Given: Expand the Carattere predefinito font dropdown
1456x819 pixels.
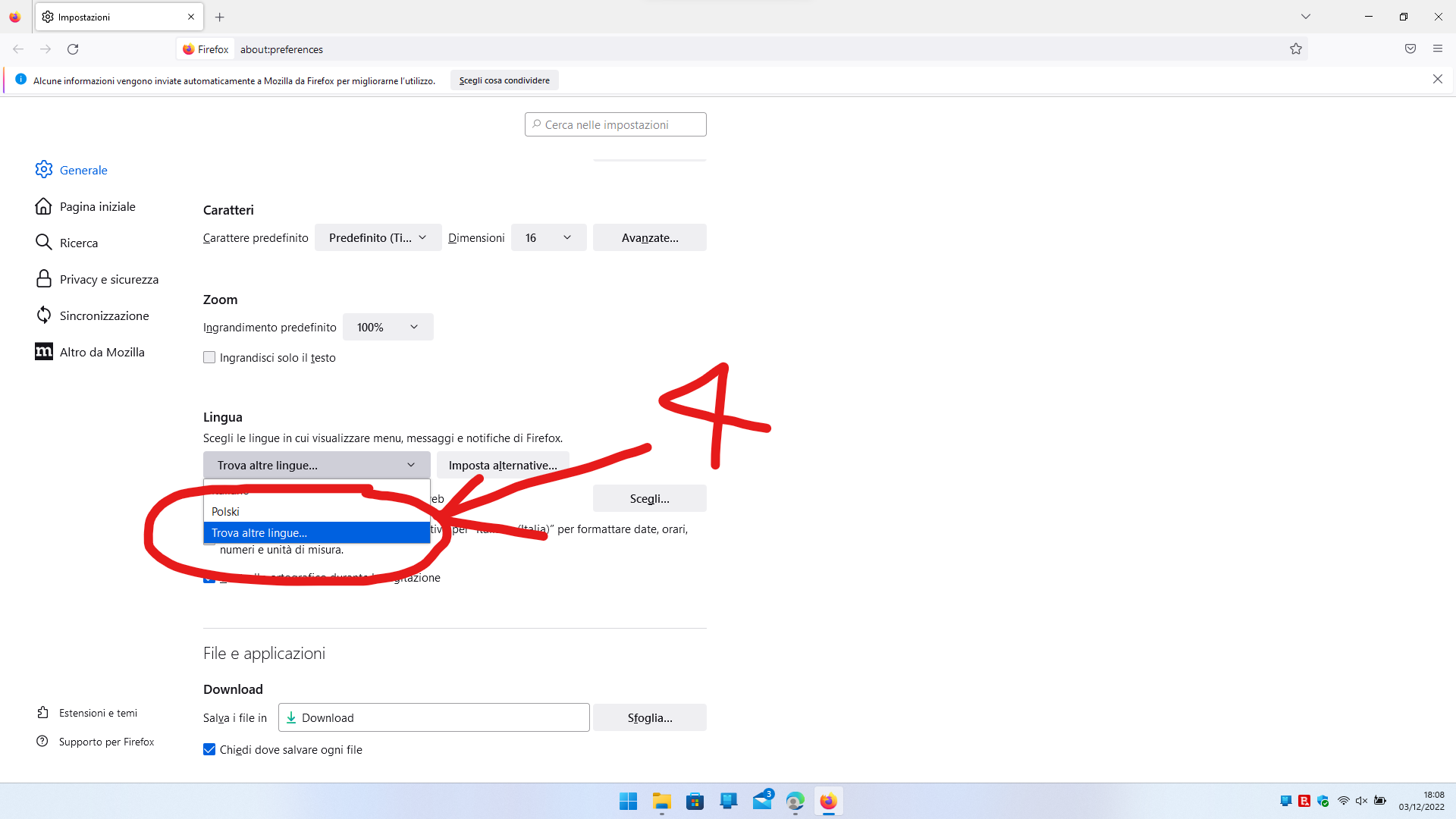Looking at the screenshot, I should coord(378,238).
